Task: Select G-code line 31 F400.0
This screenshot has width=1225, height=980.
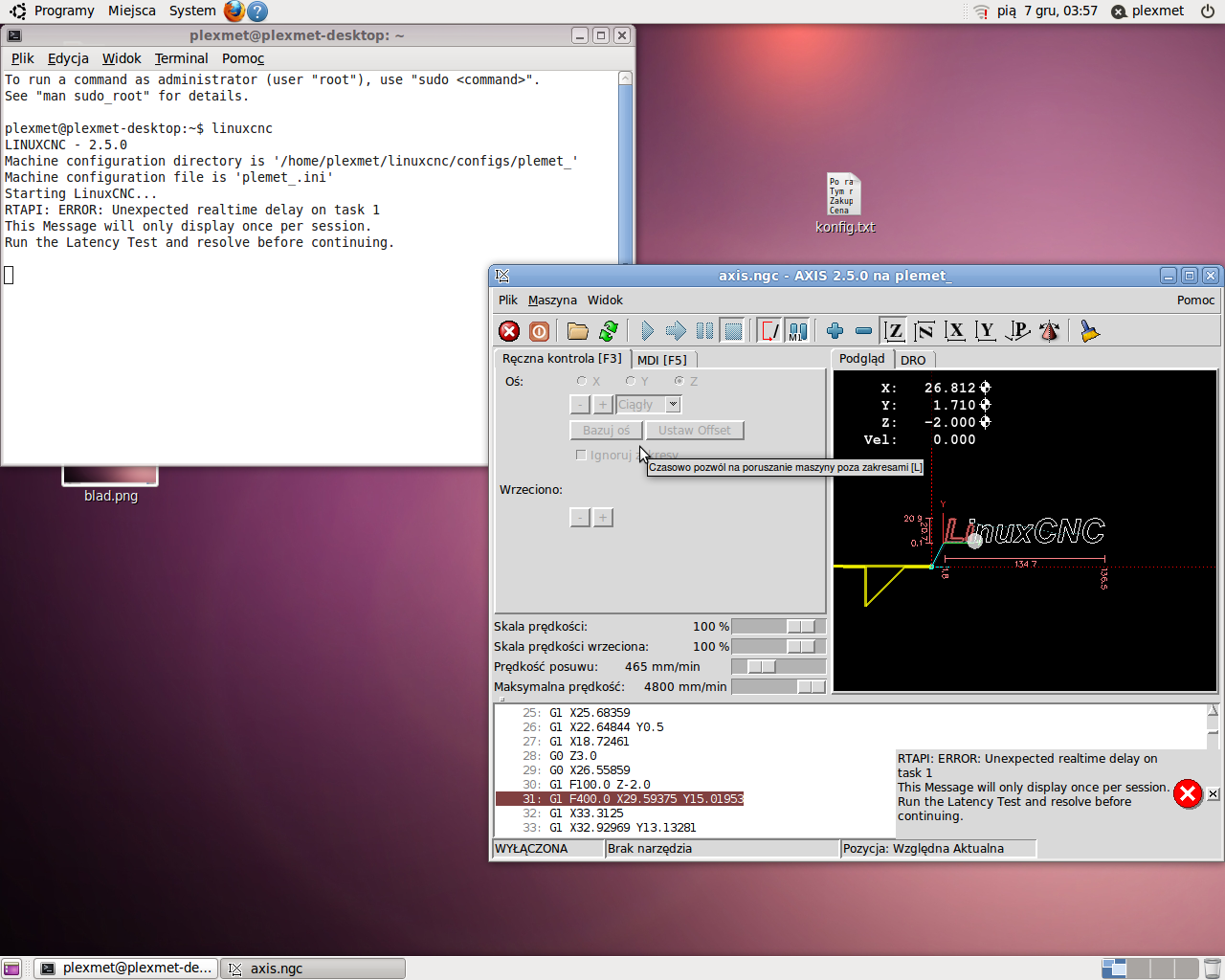Action: click(619, 798)
